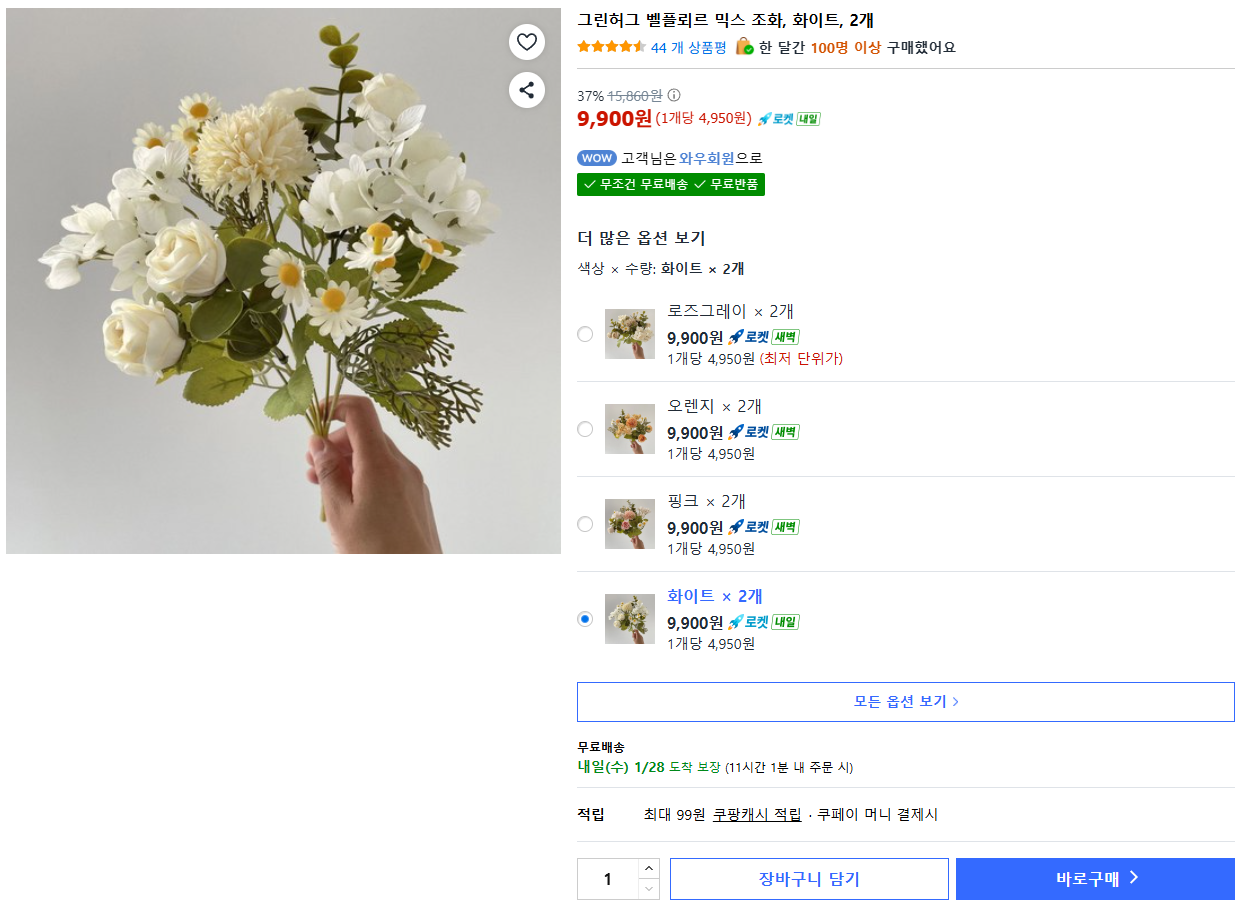The height and width of the screenshot is (909, 1245).
Task: Choose the 핑크 × 2개 radio button
Action: pos(585,524)
